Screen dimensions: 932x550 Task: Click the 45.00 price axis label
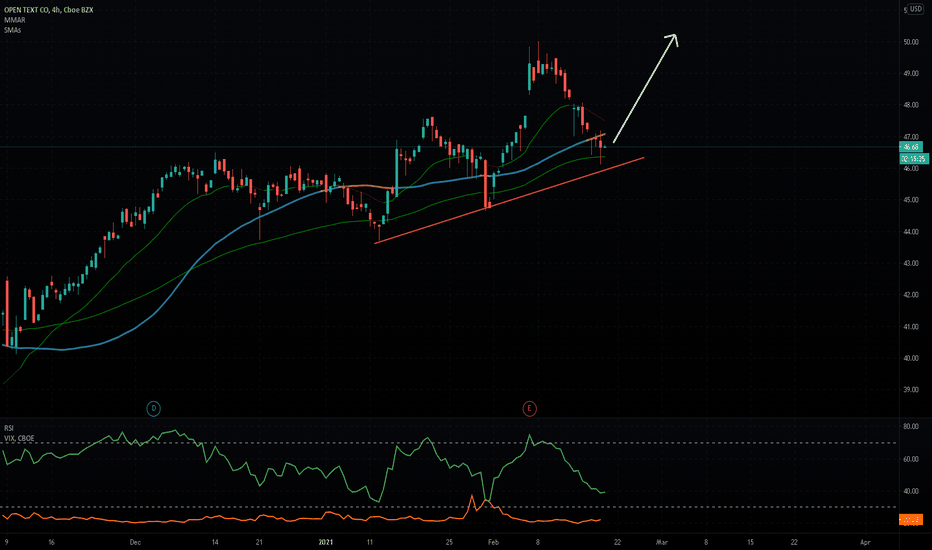[911, 200]
